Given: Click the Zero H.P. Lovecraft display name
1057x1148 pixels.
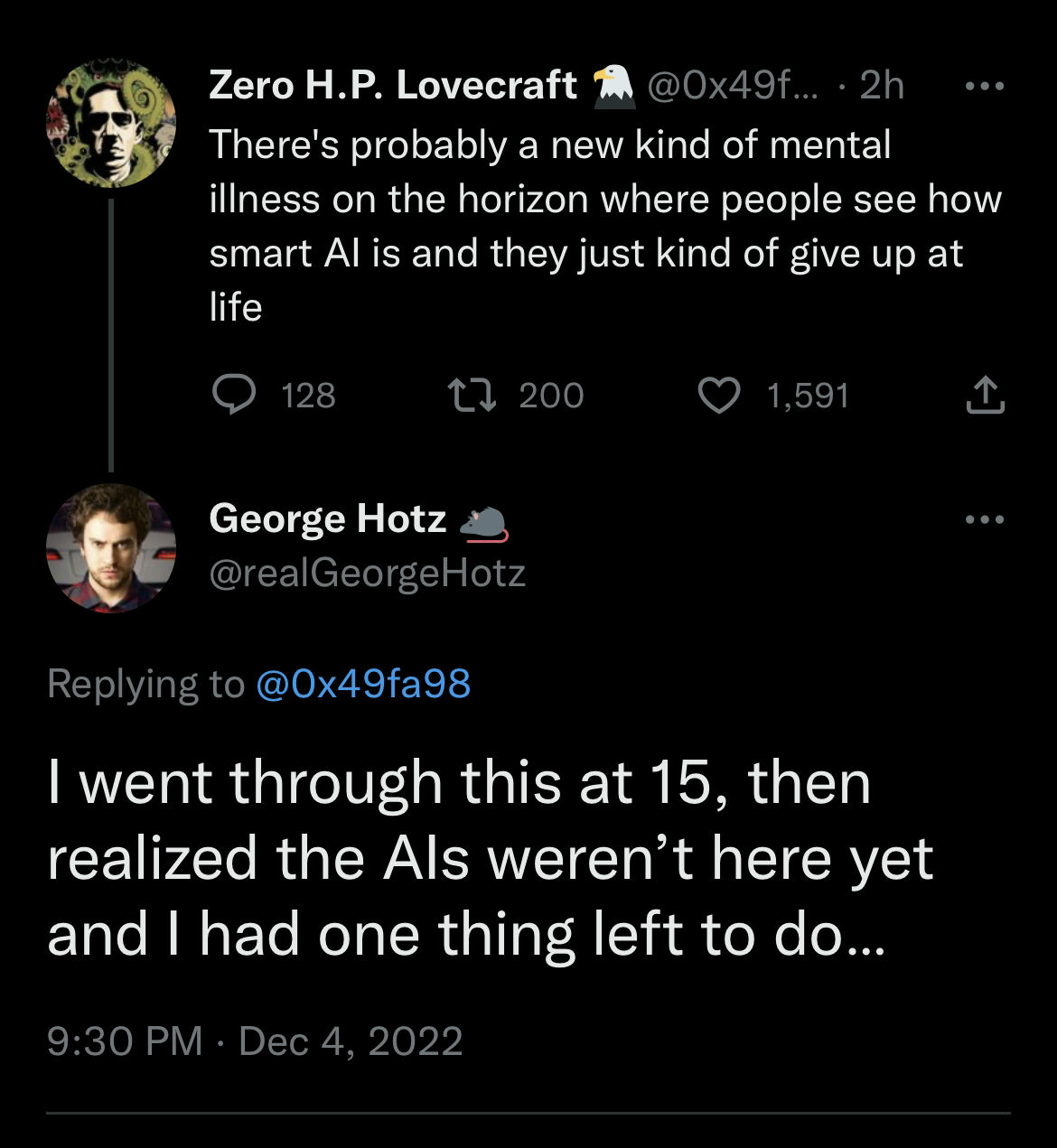Looking at the screenshot, I should coord(393,86).
